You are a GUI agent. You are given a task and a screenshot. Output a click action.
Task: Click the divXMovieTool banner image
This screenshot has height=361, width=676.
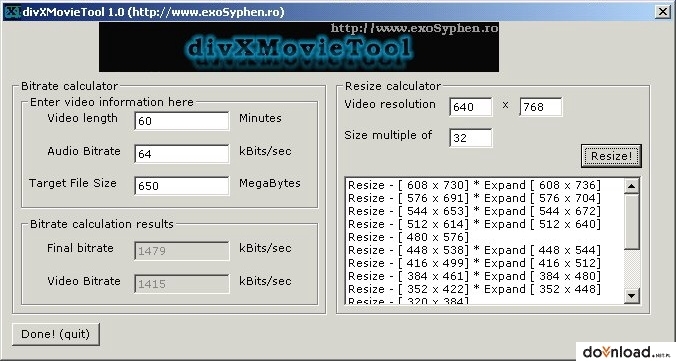(299, 47)
